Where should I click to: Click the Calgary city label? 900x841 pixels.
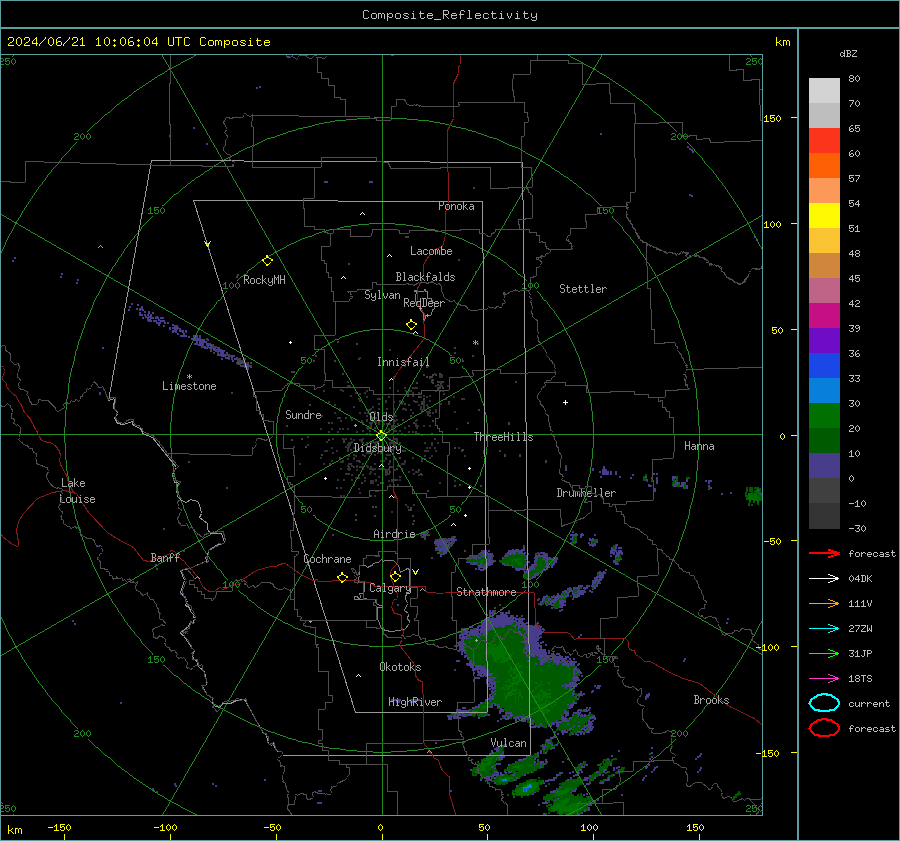390,588
